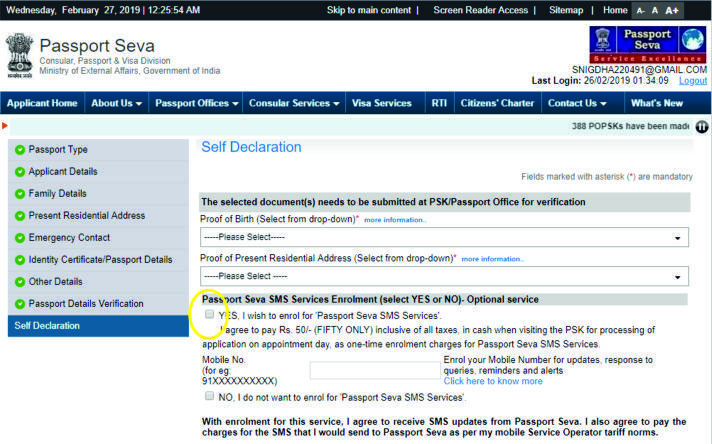Click the Self Declaration page heading
The width and height of the screenshot is (712, 444).
tap(251, 147)
